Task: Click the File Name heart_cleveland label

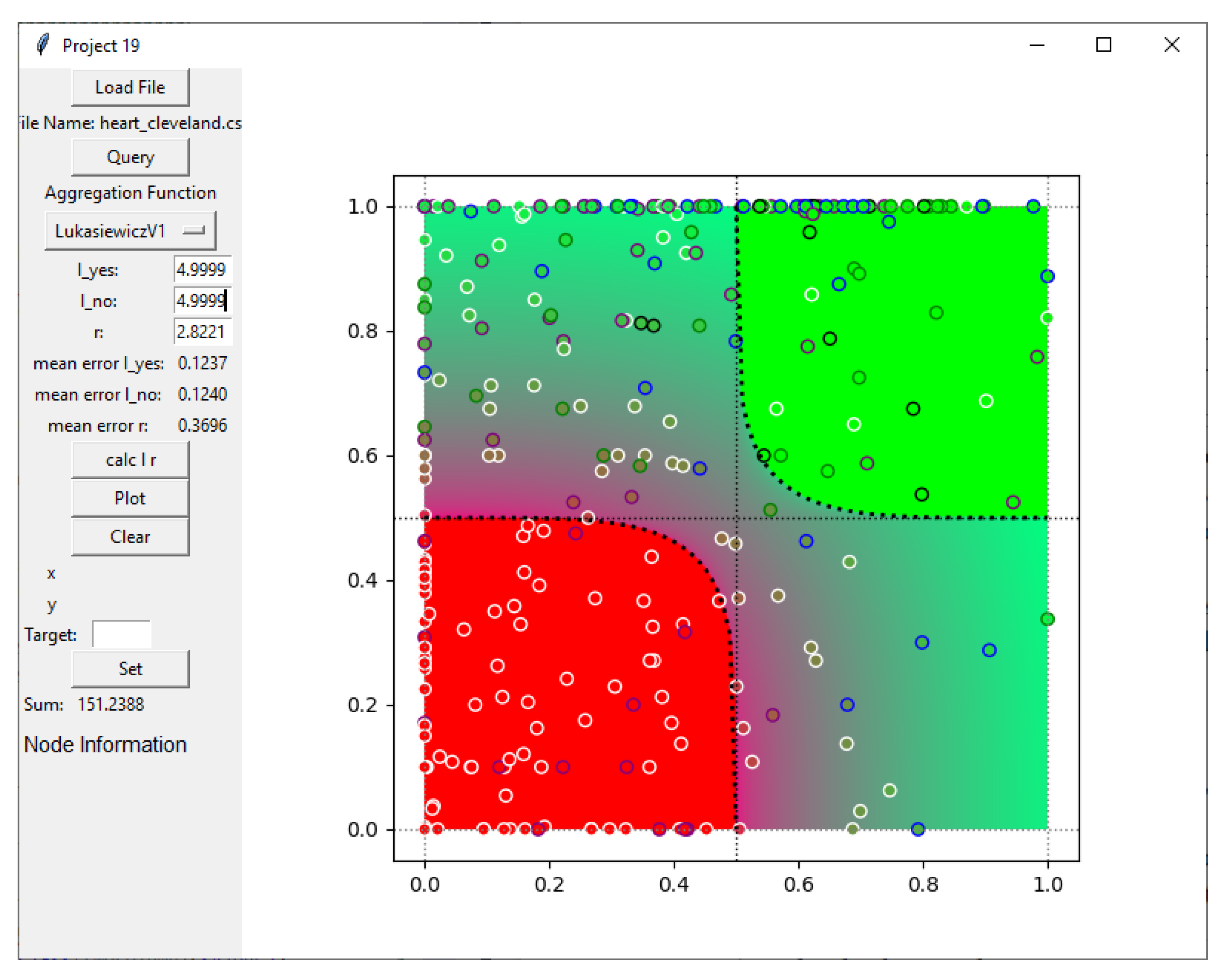Action: click(130, 123)
